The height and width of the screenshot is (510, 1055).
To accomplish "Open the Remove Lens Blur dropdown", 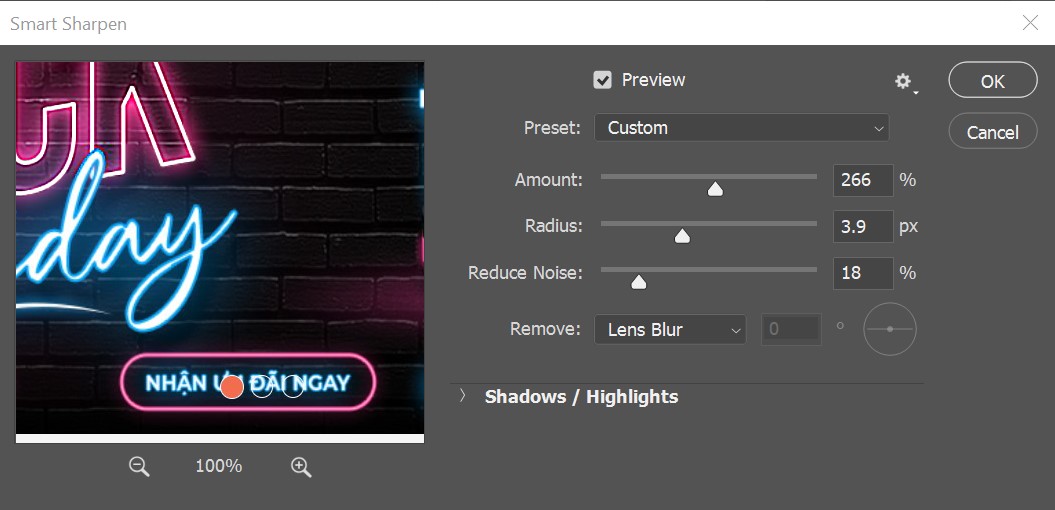I will pyautogui.click(x=670, y=330).
